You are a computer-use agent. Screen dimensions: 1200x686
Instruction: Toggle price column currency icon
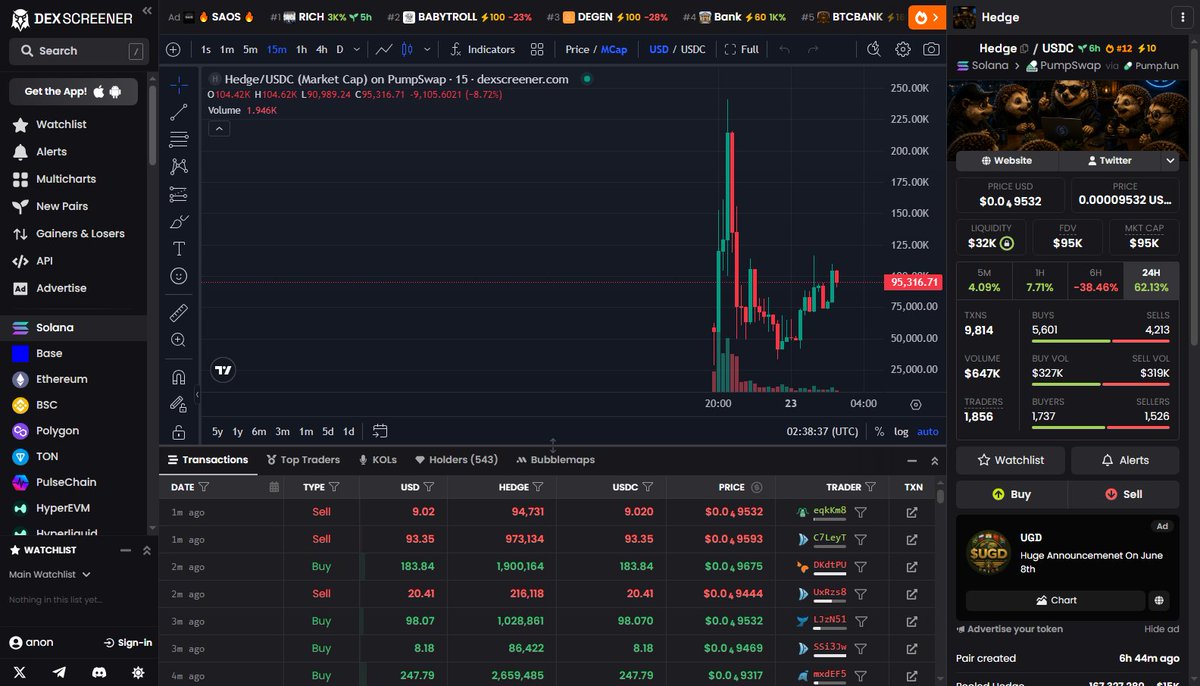(x=756, y=487)
